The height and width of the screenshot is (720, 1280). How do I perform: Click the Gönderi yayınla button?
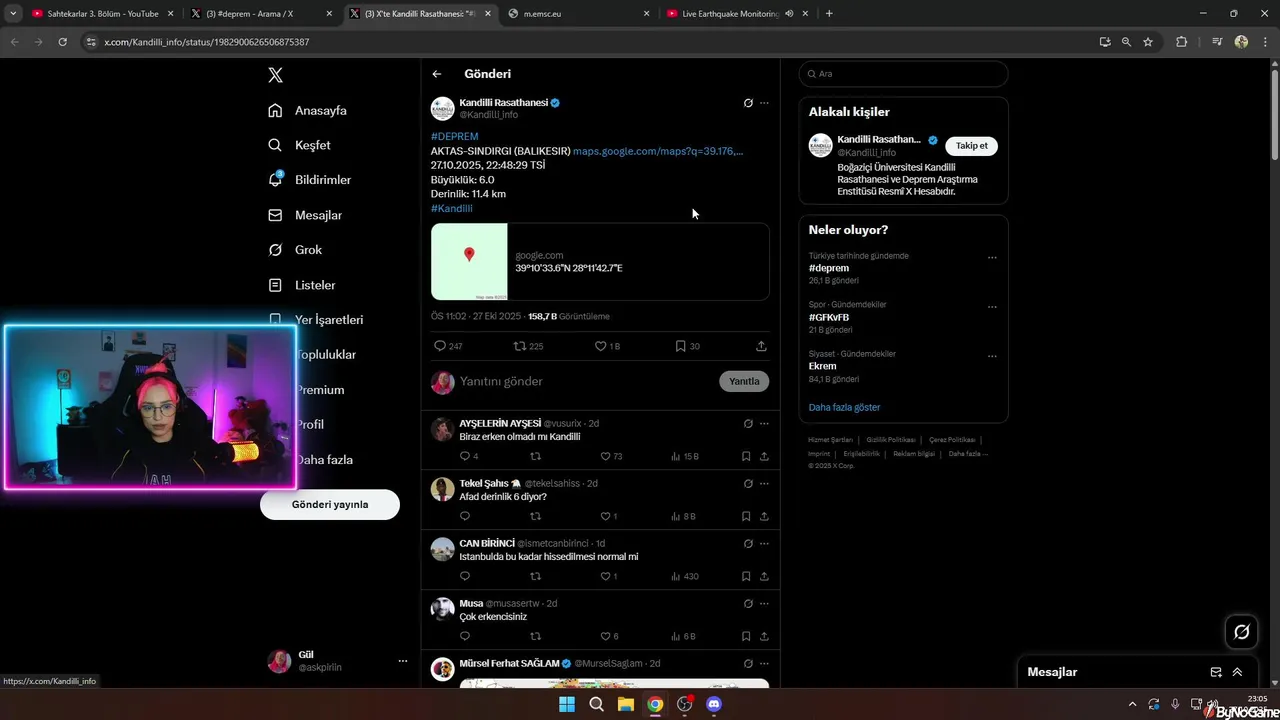(x=330, y=505)
